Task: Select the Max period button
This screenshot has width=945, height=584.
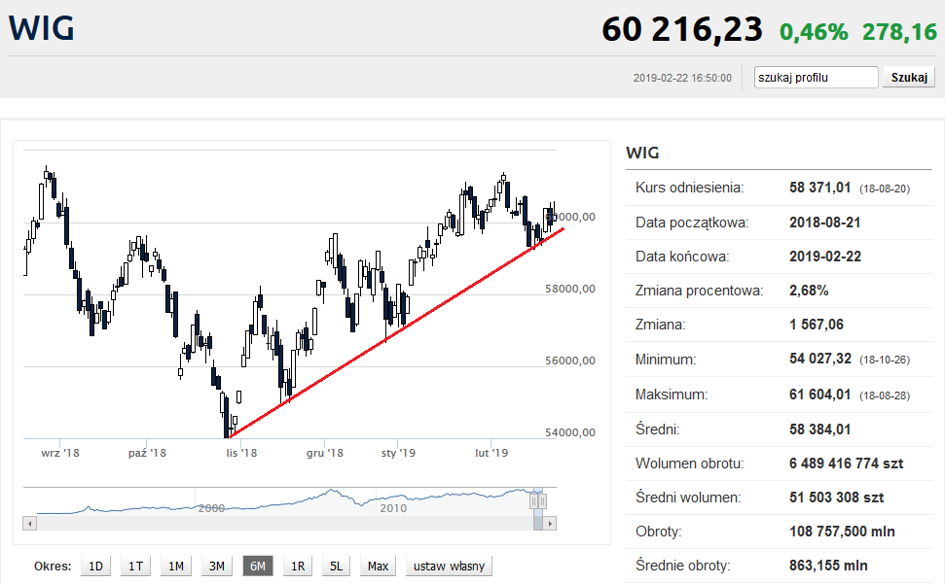Action: 378,566
